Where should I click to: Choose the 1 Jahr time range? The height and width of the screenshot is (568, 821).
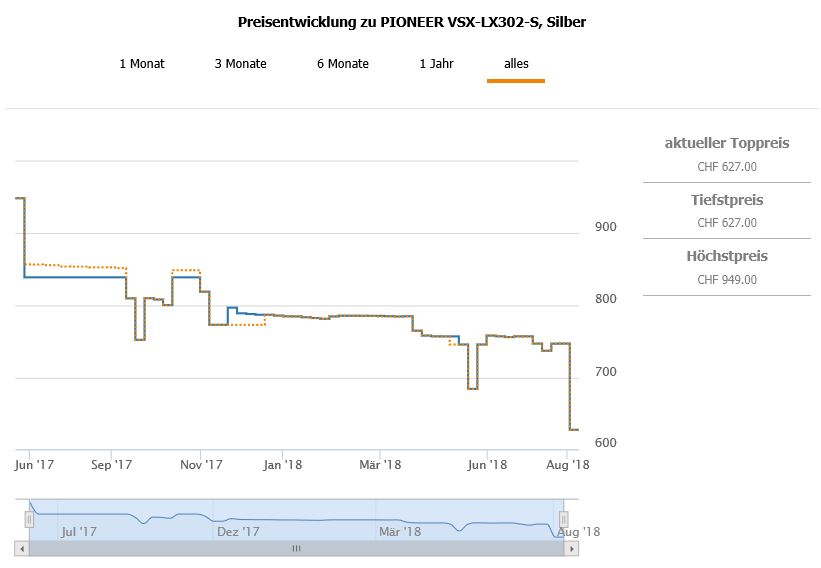pyautogui.click(x=437, y=64)
